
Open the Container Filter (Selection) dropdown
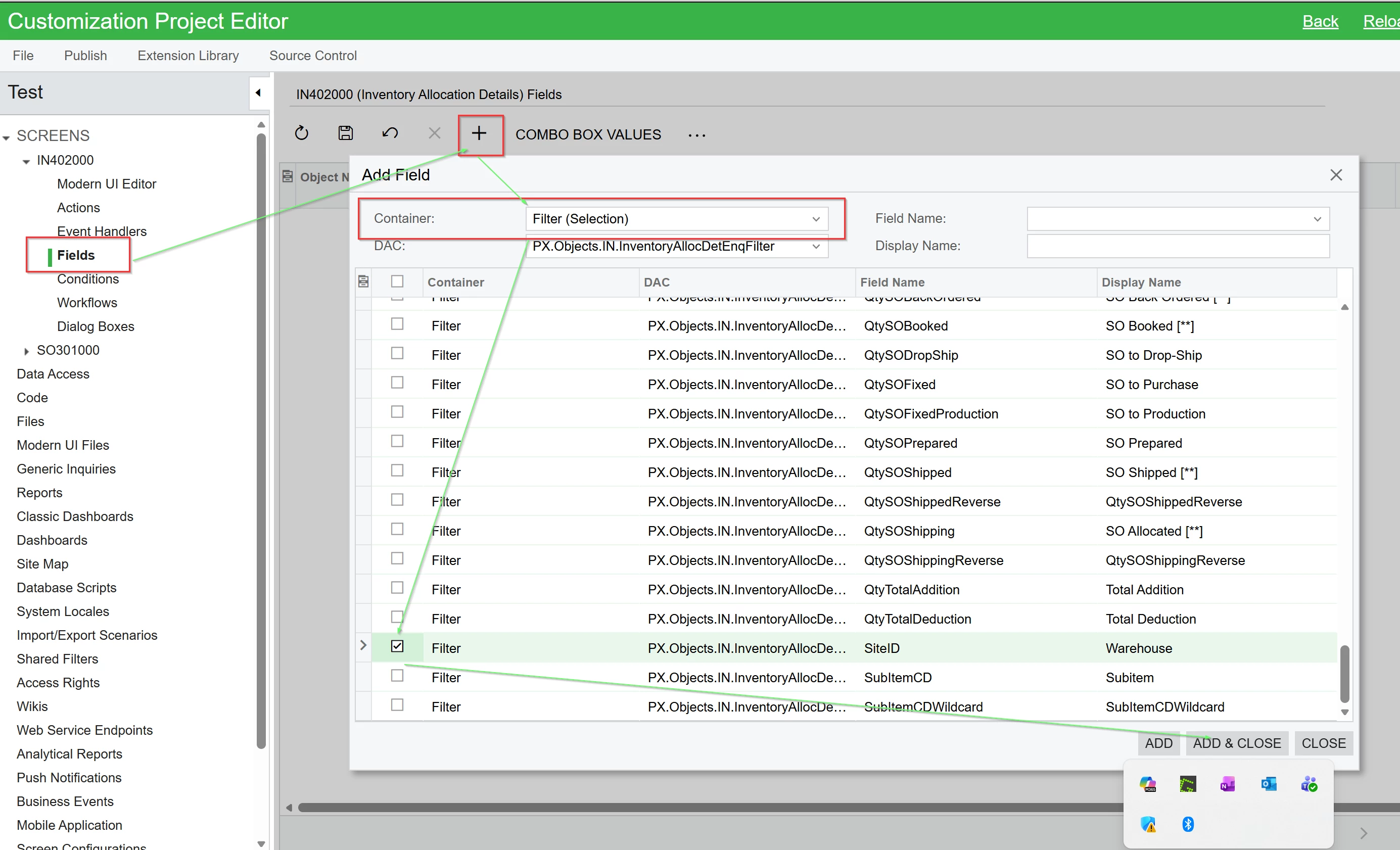[815, 219]
